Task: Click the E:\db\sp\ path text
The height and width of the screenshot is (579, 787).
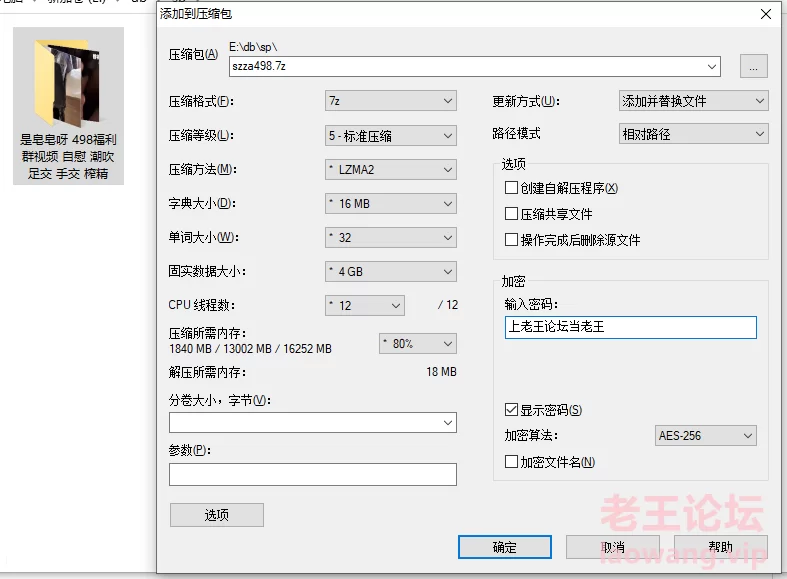Action: click(x=253, y=47)
